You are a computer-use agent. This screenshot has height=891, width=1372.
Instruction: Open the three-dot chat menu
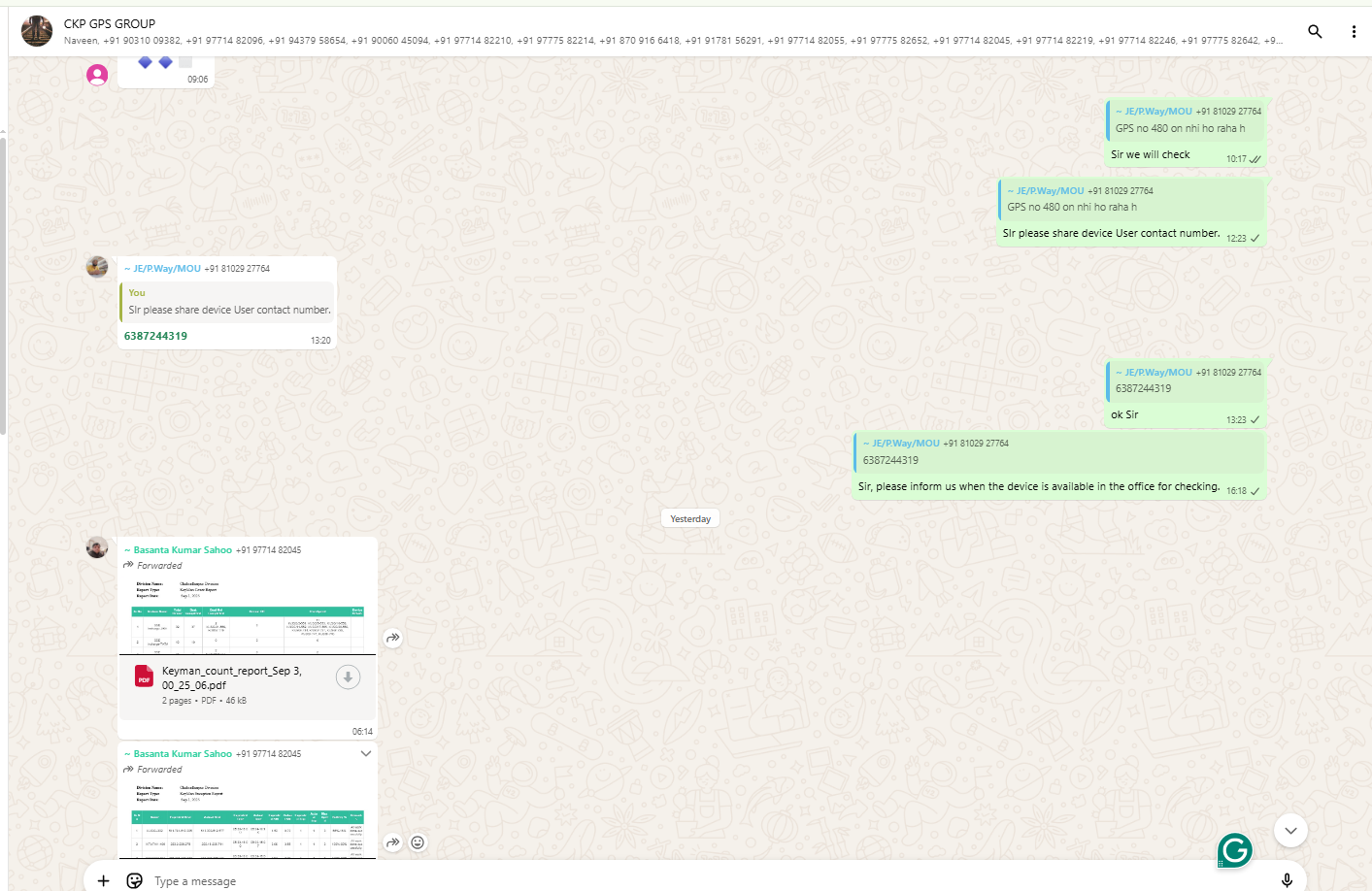point(1354,31)
